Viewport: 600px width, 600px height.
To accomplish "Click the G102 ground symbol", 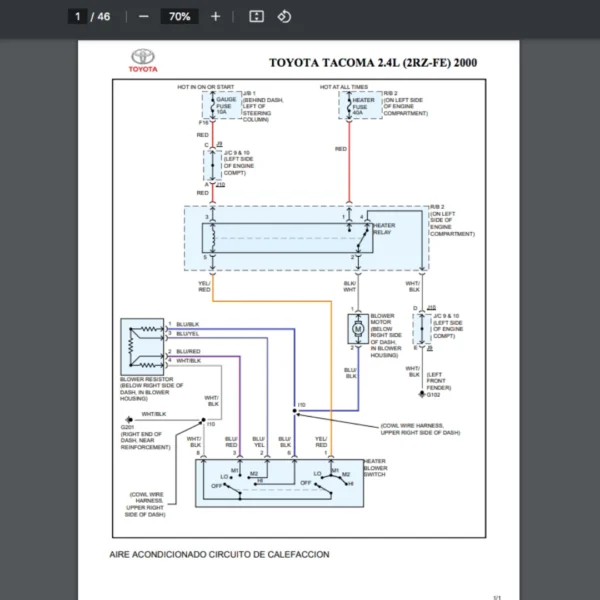I will click(421, 394).
